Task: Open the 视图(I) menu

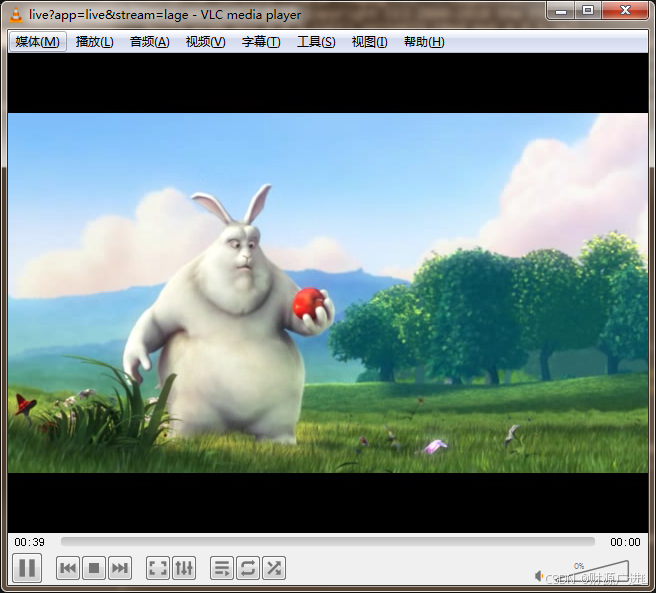Action: [x=369, y=41]
